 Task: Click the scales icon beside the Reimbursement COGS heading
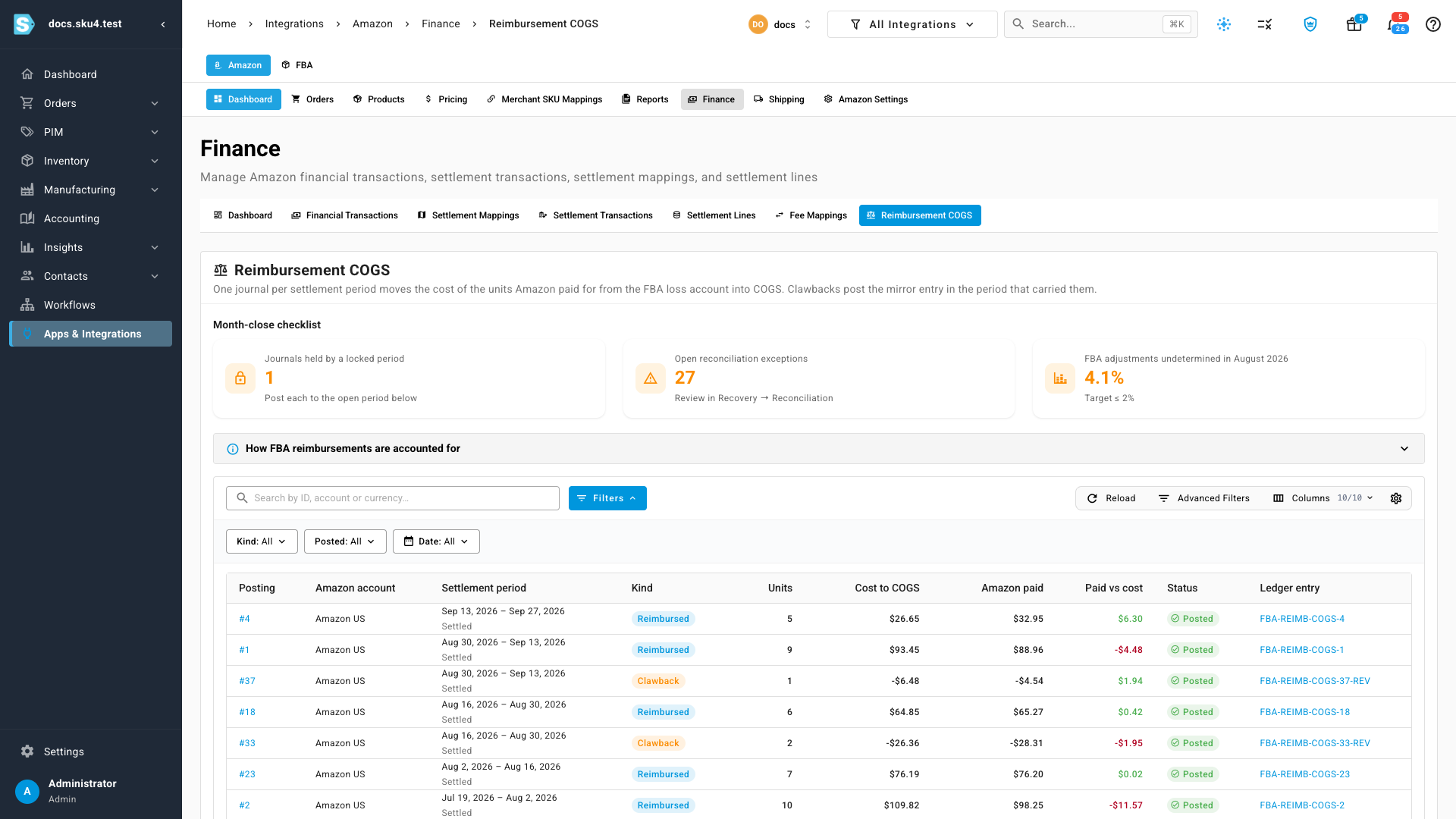click(221, 270)
